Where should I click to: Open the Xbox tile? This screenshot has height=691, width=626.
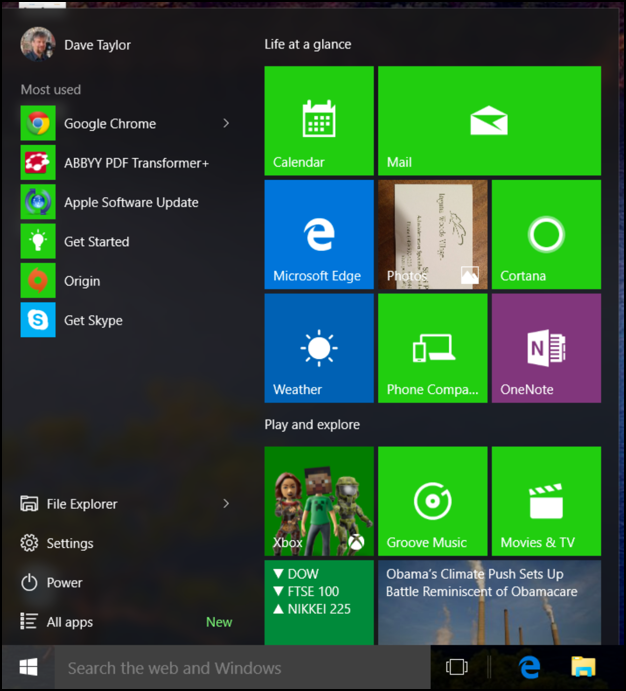click(319, 501)
